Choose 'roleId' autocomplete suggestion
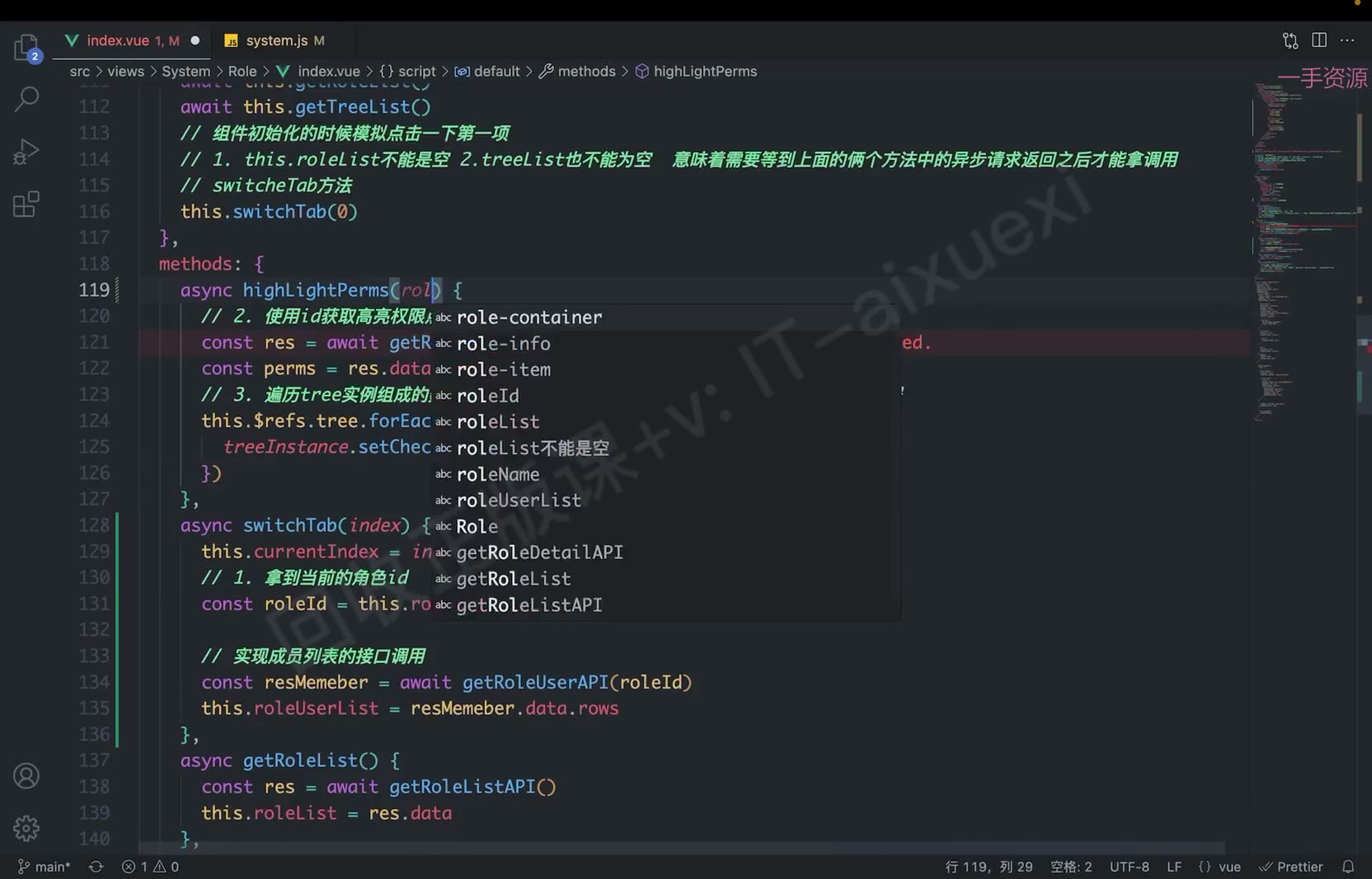This screenshot has height=879, width=1372. click(666, 396)
